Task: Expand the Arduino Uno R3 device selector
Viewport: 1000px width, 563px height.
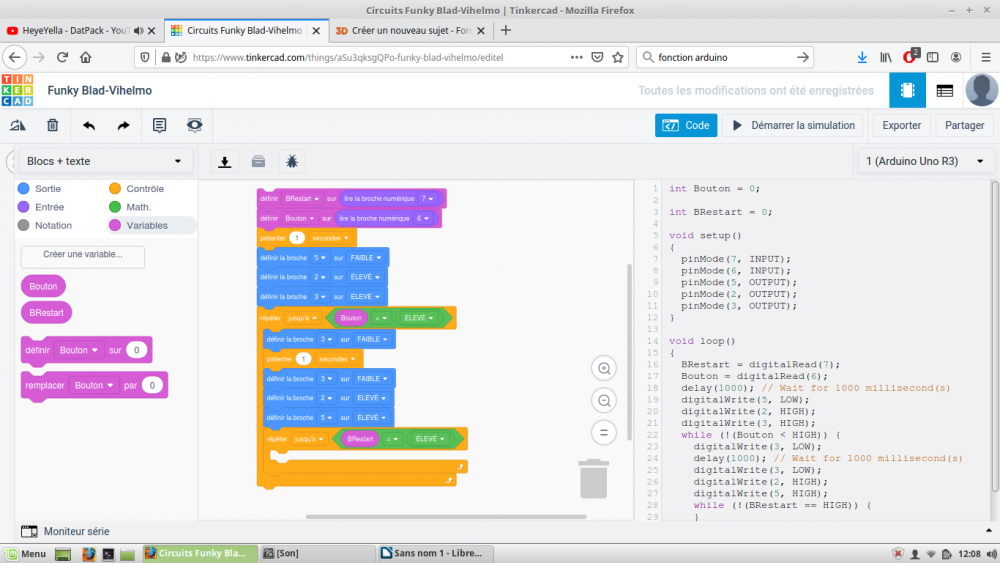Action: point(926,161)
